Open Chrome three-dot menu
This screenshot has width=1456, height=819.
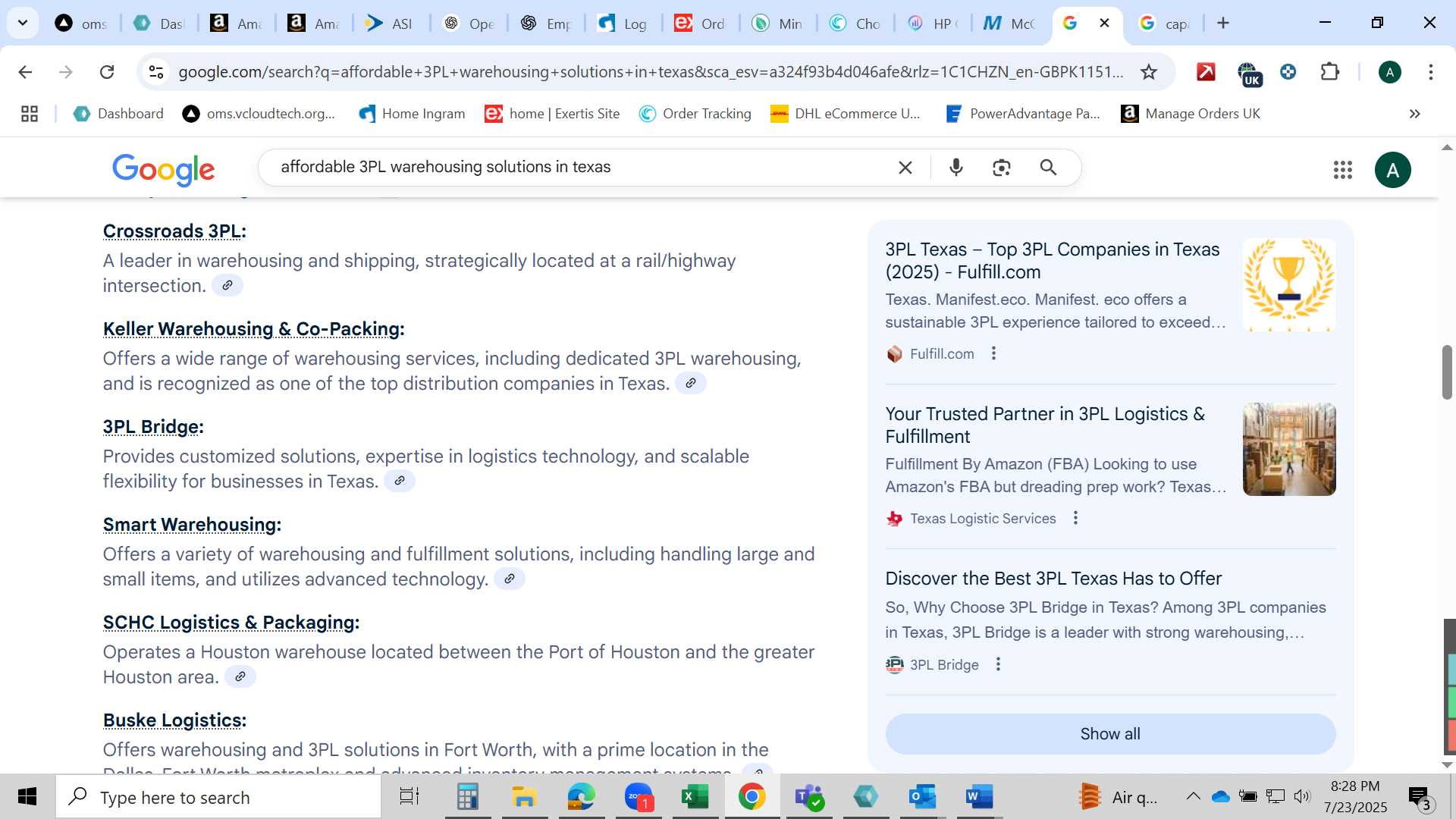coord(1431,72)
